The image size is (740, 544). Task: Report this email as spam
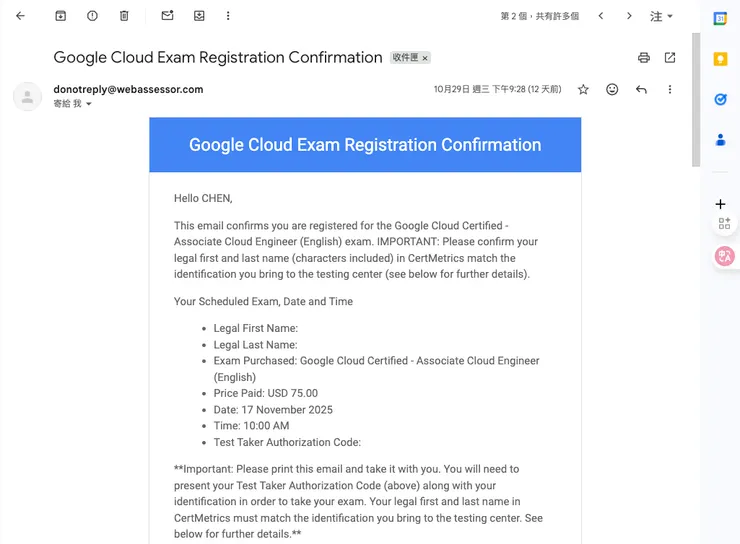point(92,16)
